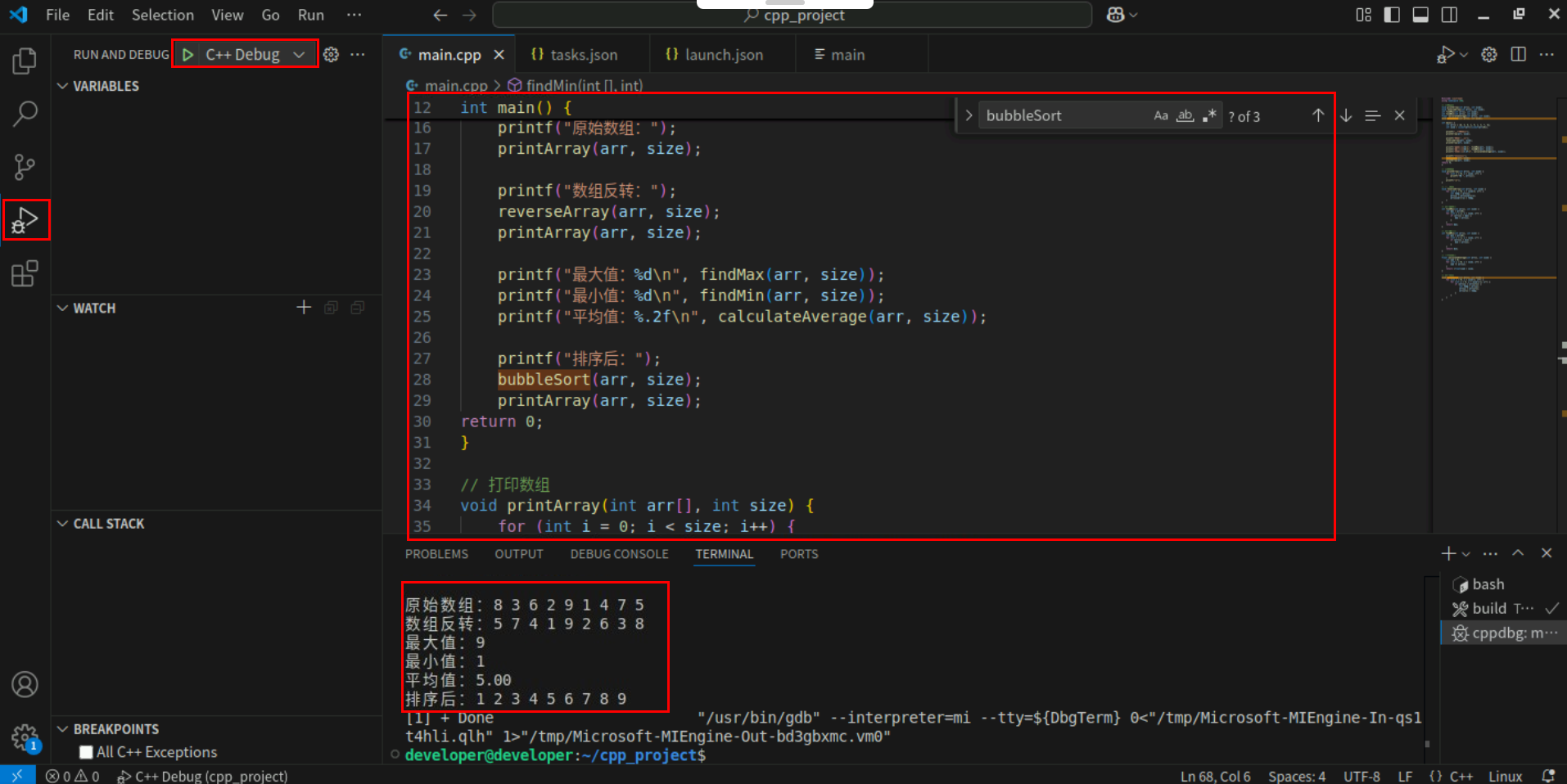Image resolution: width=1567 pixels, height=784 pixels.
Task: Click the green Start Debugging play icon
Action: pos(187,55)
